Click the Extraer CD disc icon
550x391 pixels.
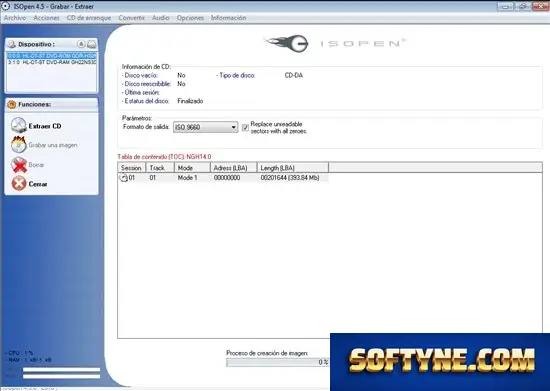[19, 125]
